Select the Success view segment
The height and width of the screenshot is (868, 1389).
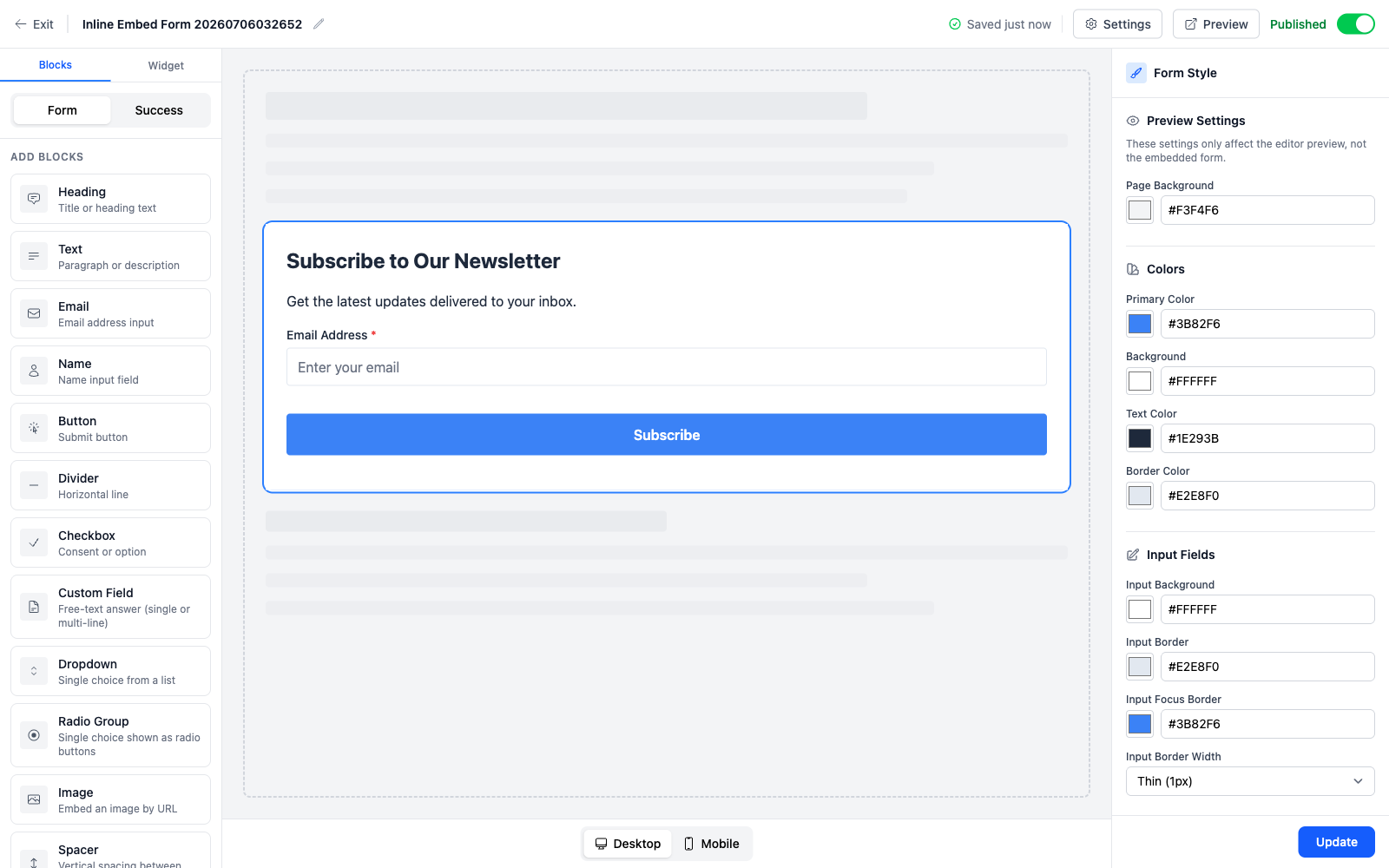pos(159,110)
